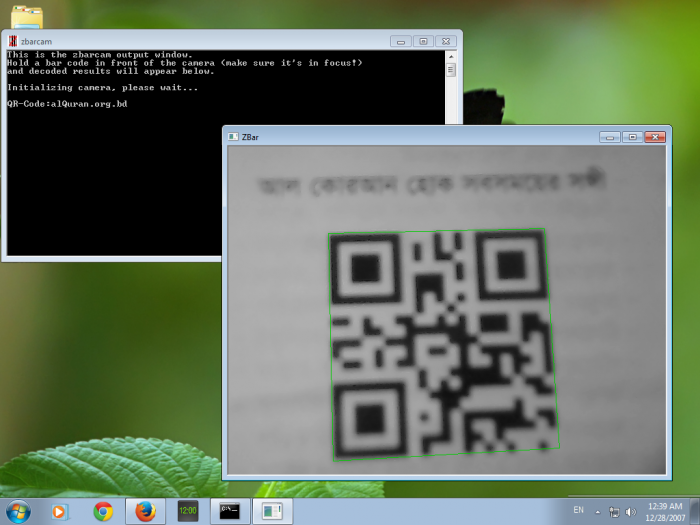This screenshot has width=700, height=525.
Task: Maximize the zbarcam window
Action: [x=423, y=42]
